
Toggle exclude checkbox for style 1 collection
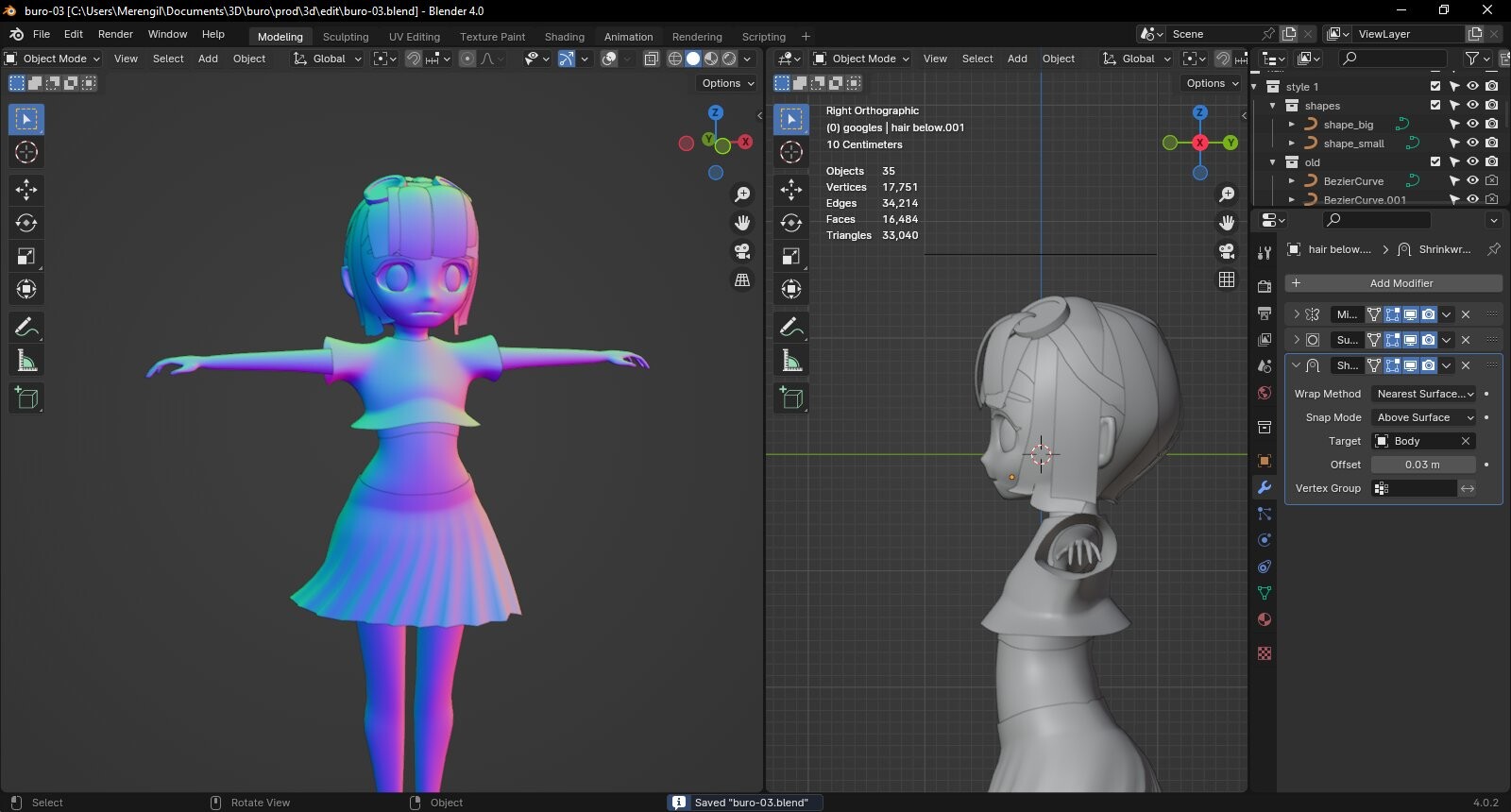pos(1435,86)
